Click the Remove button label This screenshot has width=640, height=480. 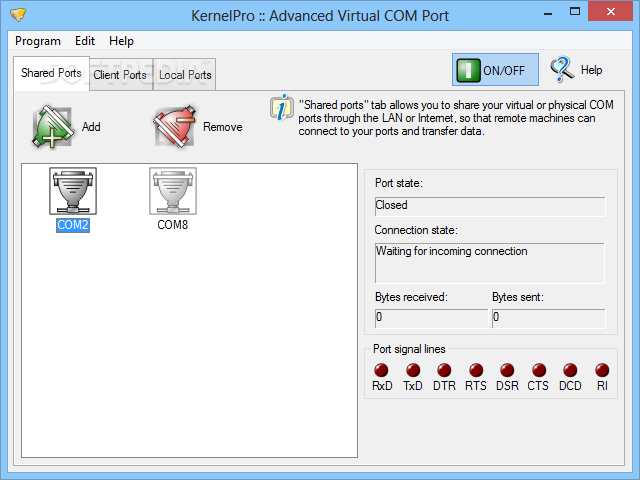click(x=222, y=127)
